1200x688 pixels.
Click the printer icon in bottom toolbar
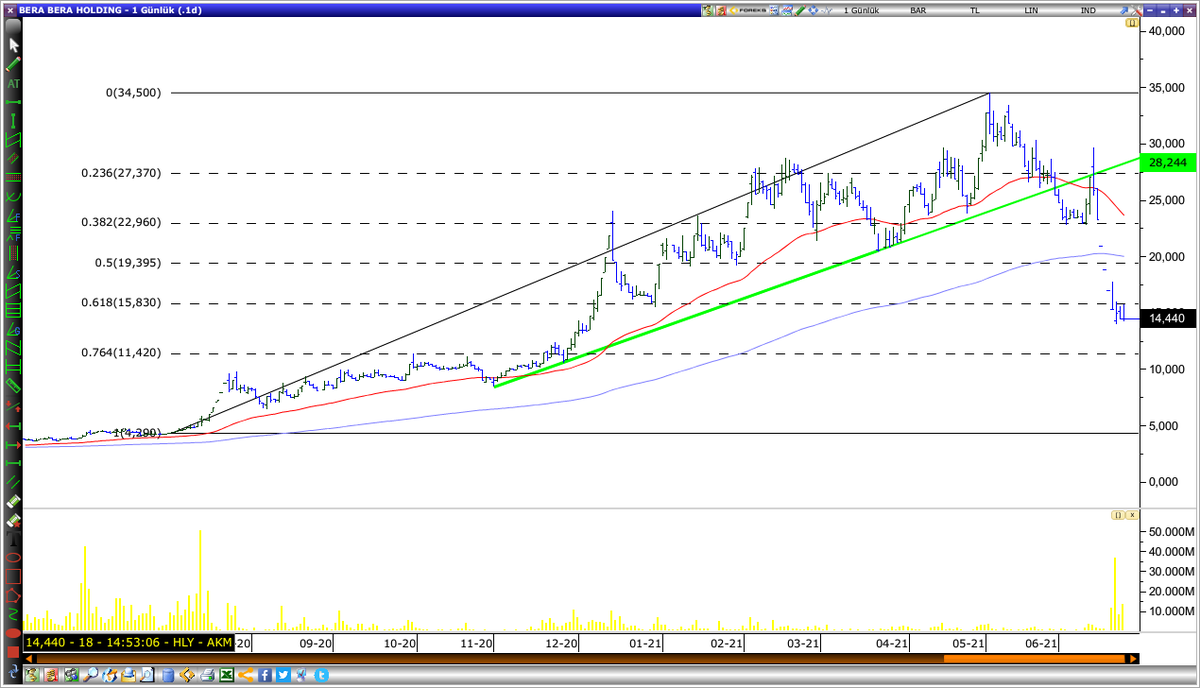click(x=207, y=675)
